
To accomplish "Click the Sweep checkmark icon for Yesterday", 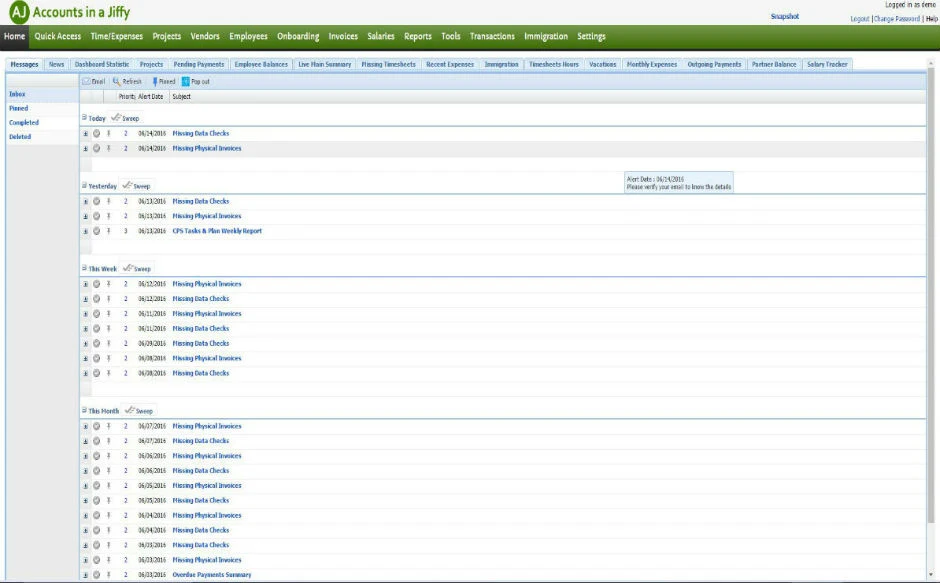I will [127, 185].
